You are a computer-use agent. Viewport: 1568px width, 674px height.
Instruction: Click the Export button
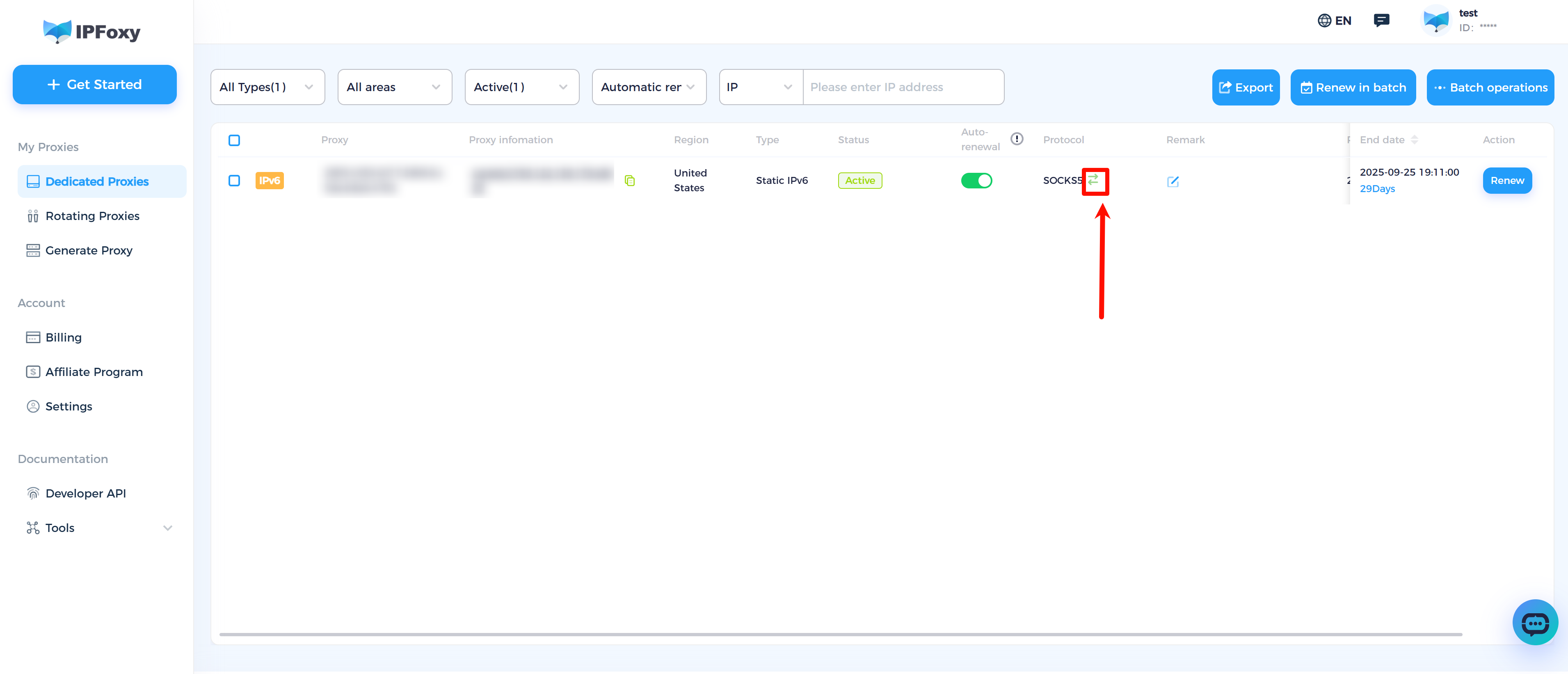pyautogui.click(x=1246, y=88)
